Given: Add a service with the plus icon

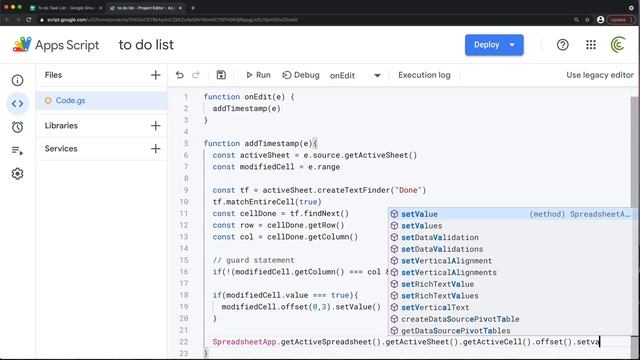Looking at the screenshot, I should tap(156, 149).
